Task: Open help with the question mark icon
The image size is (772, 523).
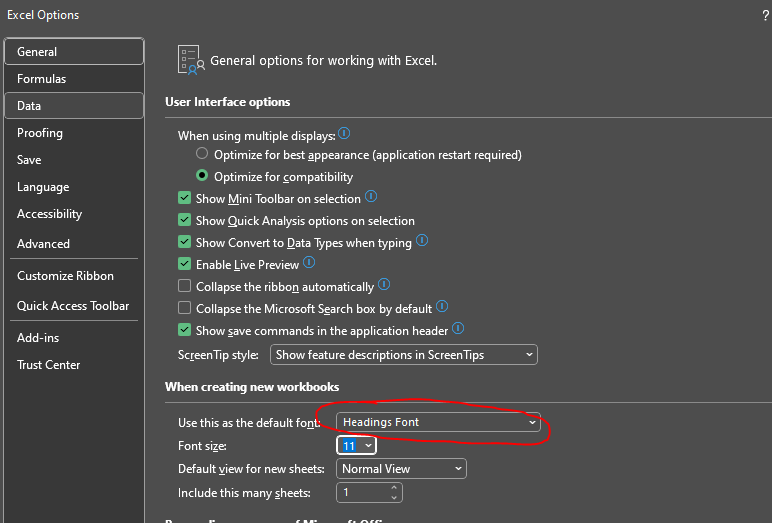Action: pos(766,15)
